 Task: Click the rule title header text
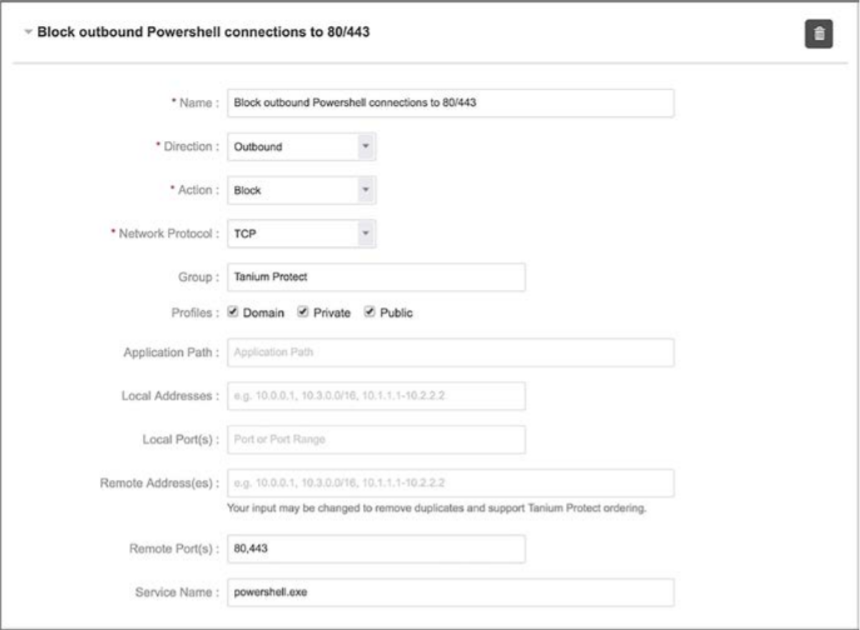tap(205, 33)
